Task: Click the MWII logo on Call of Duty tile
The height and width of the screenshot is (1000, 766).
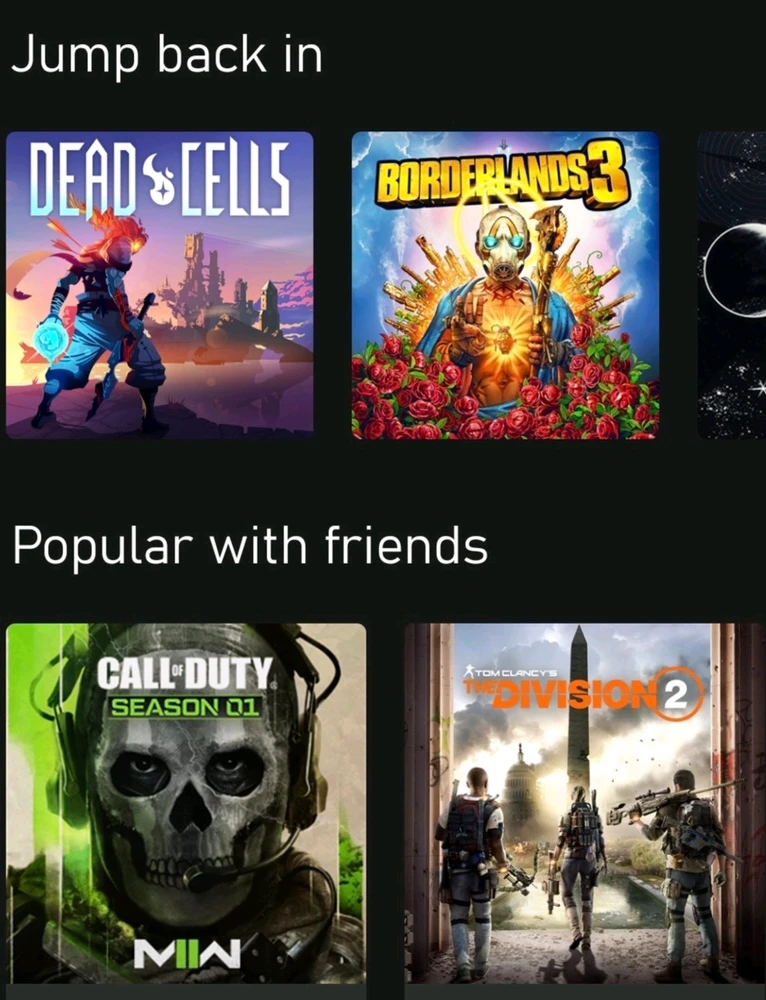Action: pyautogui.click(x=187, y=953)
